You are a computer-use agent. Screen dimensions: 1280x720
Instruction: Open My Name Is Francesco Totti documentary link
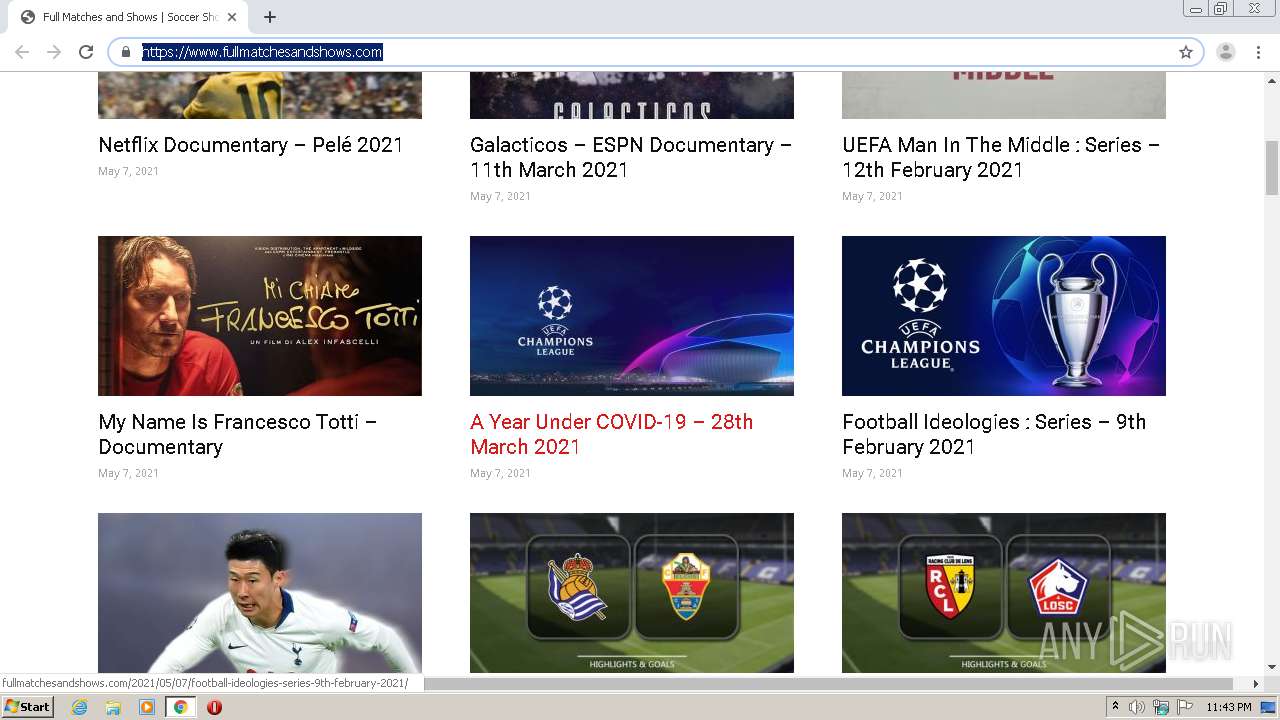click(x=237, y=434)
